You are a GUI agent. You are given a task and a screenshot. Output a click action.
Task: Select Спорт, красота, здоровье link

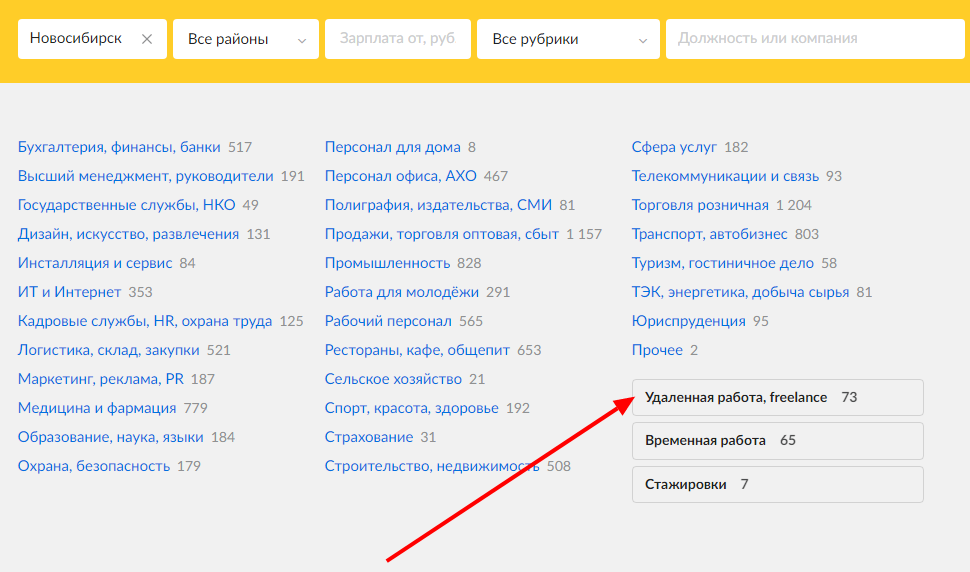click(411, 408)
